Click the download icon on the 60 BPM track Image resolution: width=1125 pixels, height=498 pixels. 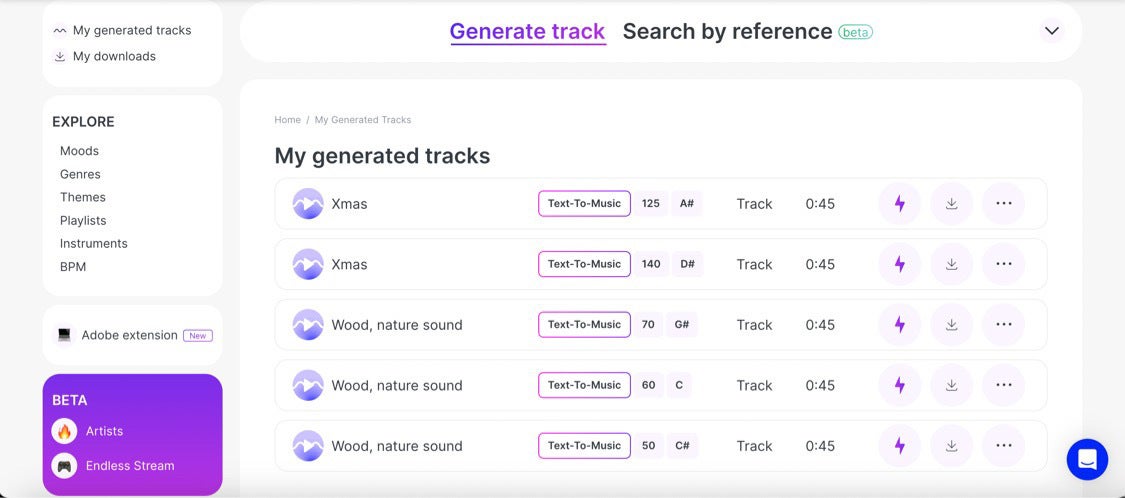[951, 386]
